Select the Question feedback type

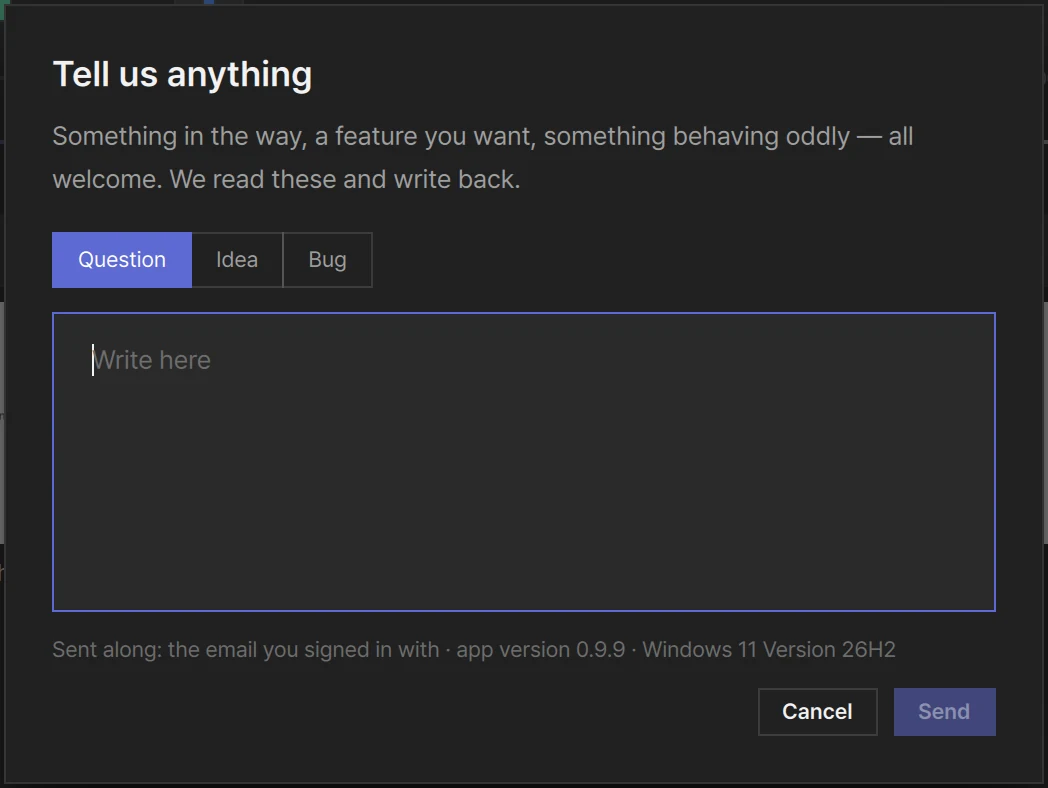[122, 260]
